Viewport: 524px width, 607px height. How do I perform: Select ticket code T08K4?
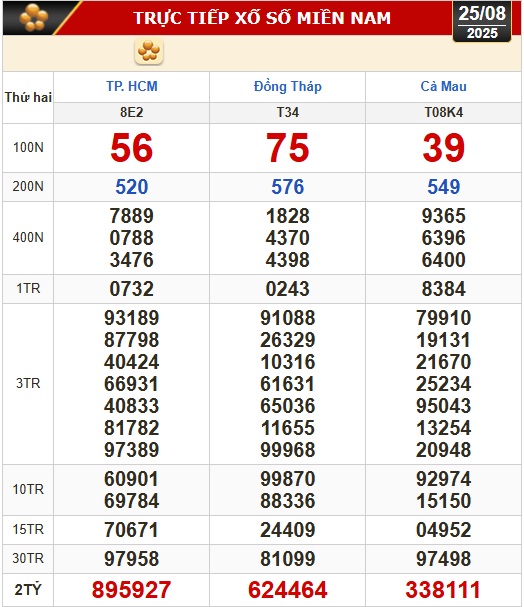tap(444, 113)
